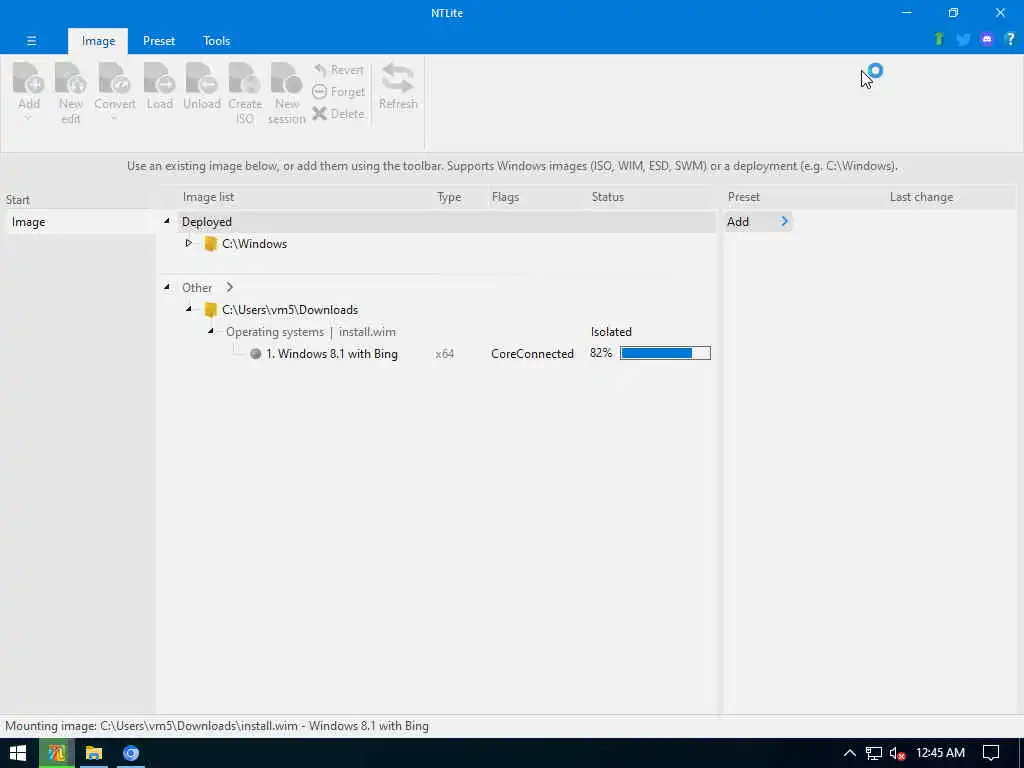This screenshot has height=768, width=1024.
Task: Click the green update arrow icon
Action: click(x=939, y=39)
